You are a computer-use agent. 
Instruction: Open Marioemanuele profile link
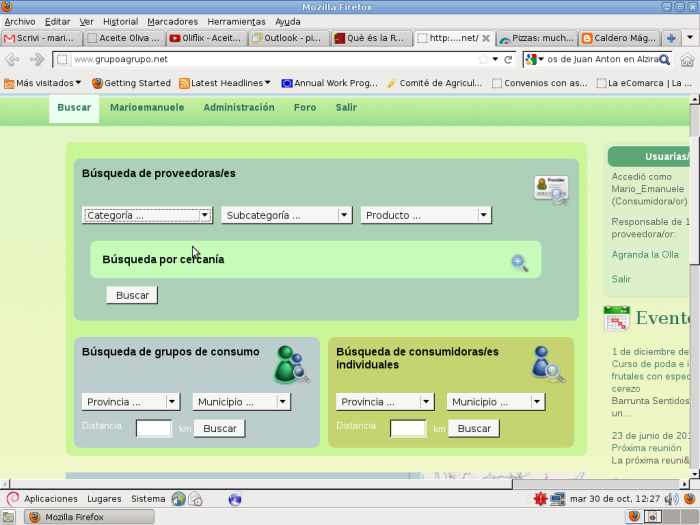(147, 108)
